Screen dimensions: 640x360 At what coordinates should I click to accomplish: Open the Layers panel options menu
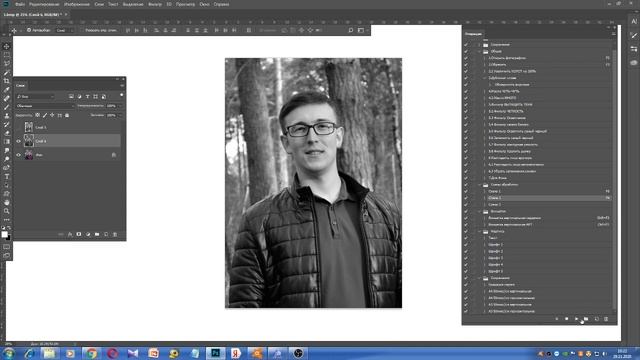tap(122, 85)
